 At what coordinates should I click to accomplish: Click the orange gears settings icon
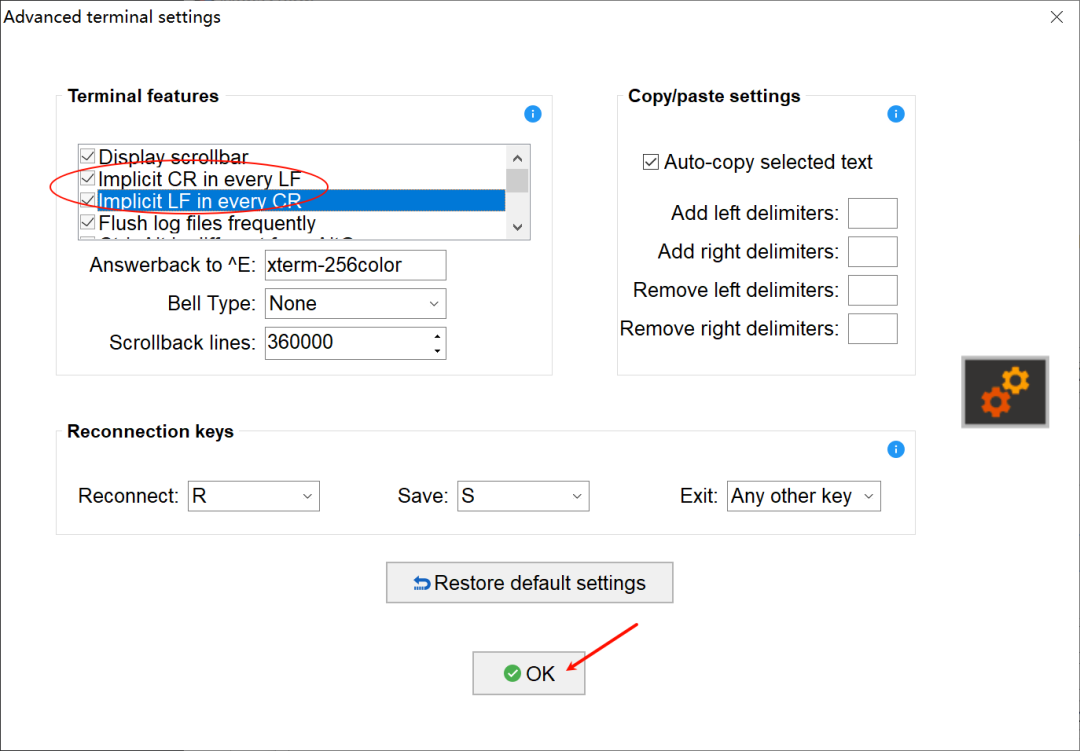[1005, 391]
